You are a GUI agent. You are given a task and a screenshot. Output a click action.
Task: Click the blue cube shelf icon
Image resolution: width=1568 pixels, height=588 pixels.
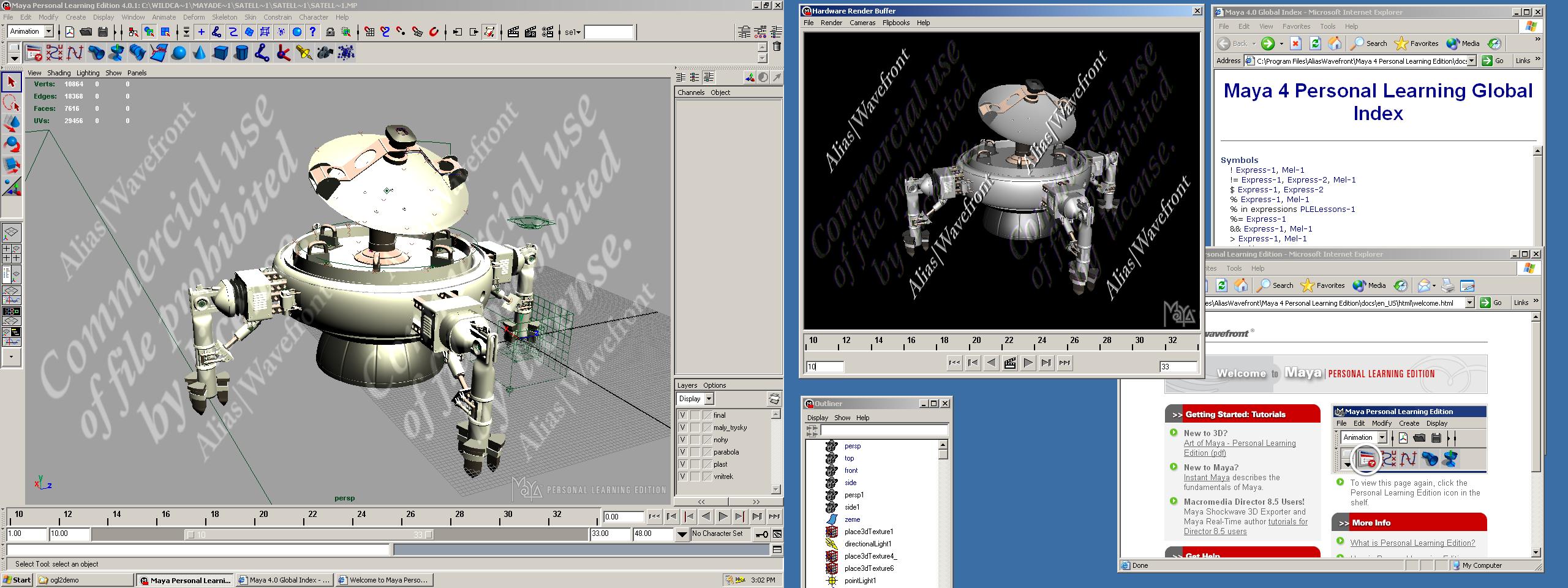pos(221,53)
